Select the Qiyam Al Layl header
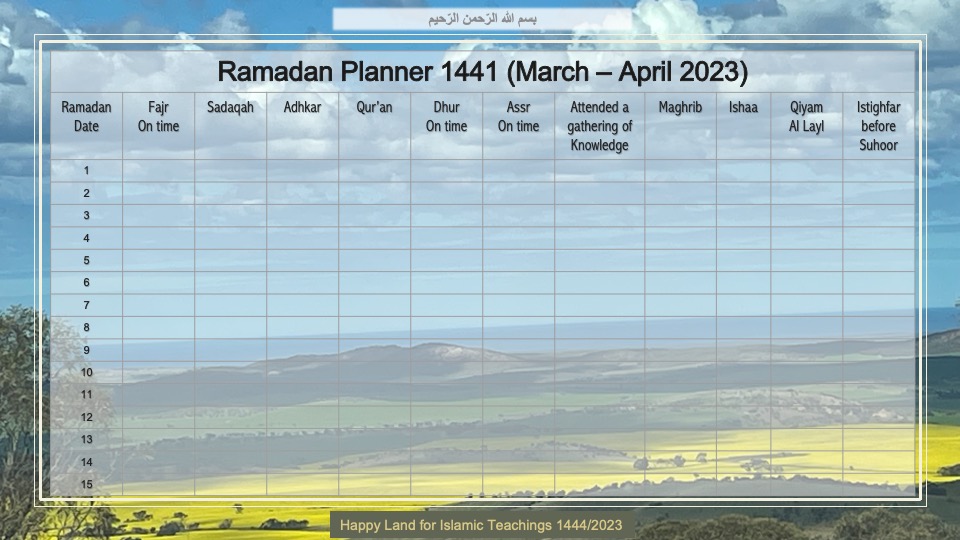960x540 pixels. (x=806, y=117)
